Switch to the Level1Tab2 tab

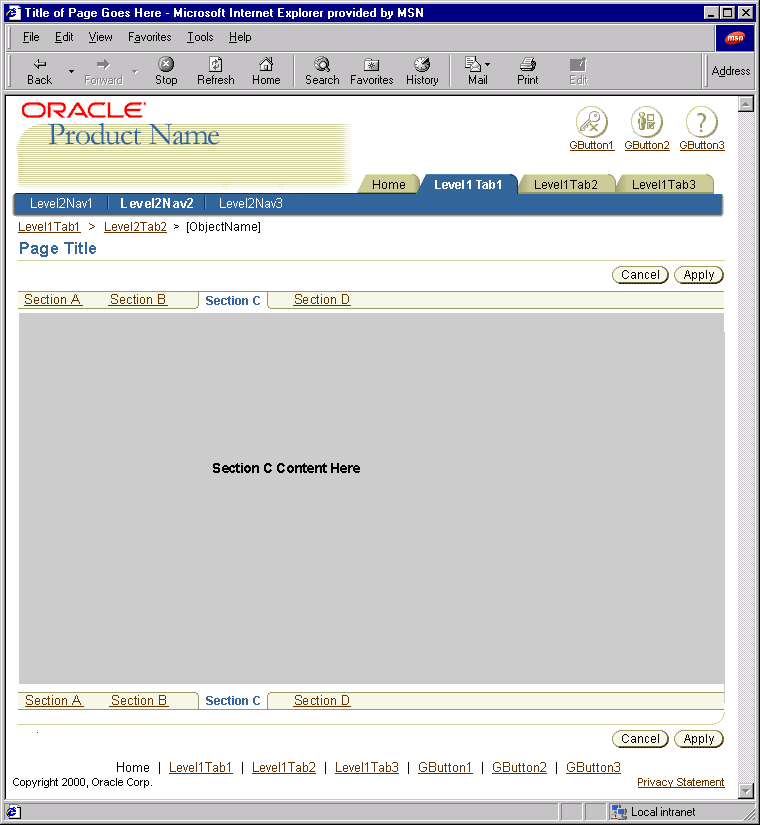tap(565, 184)
